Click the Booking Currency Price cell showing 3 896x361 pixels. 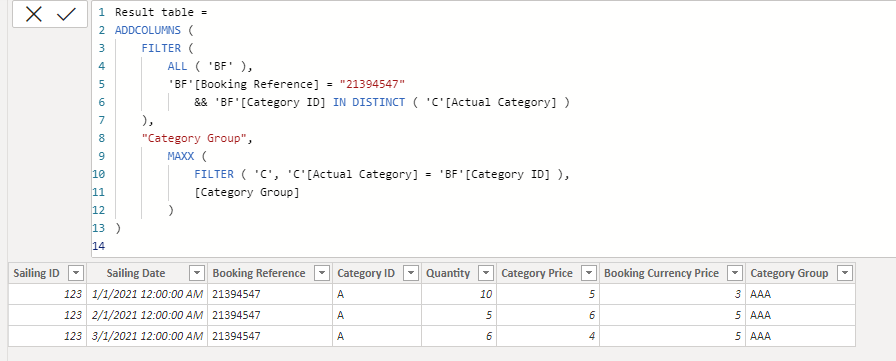[x=673, y=294]
